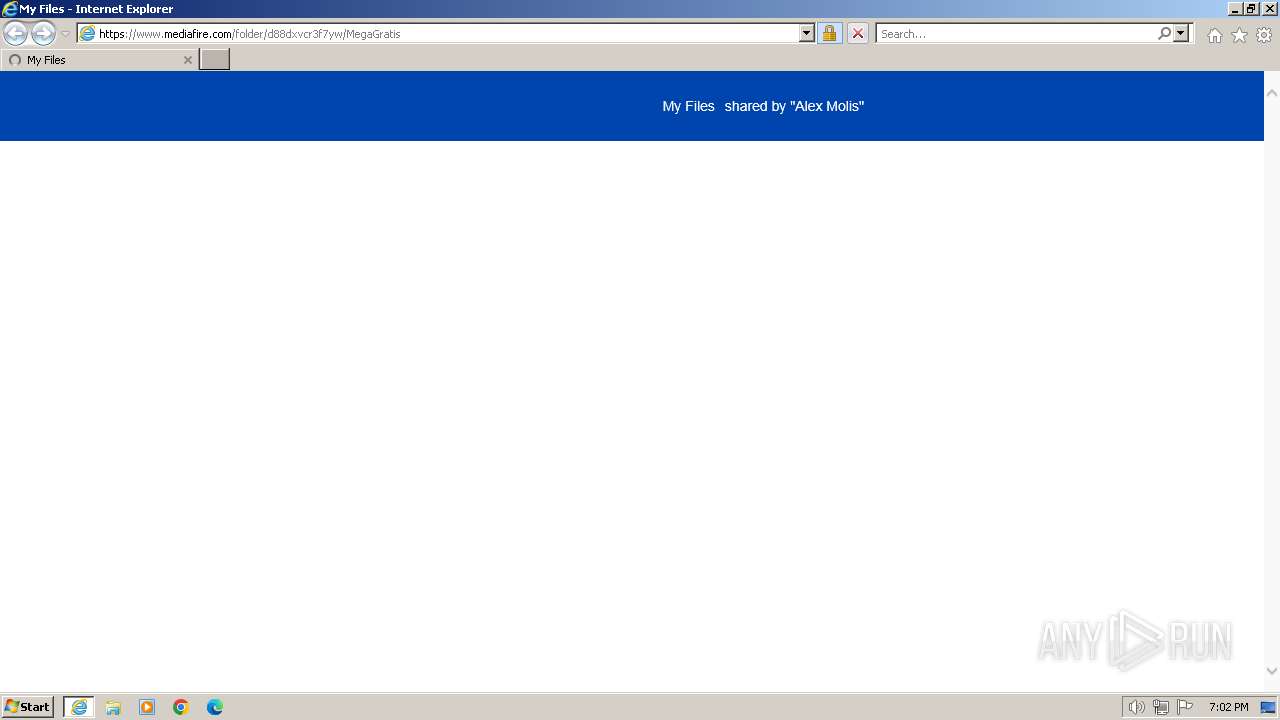Viewport: 1280px width, 720px height.
Task: Open Windows Explorer folder in taskbar
Action: point(113,707)
